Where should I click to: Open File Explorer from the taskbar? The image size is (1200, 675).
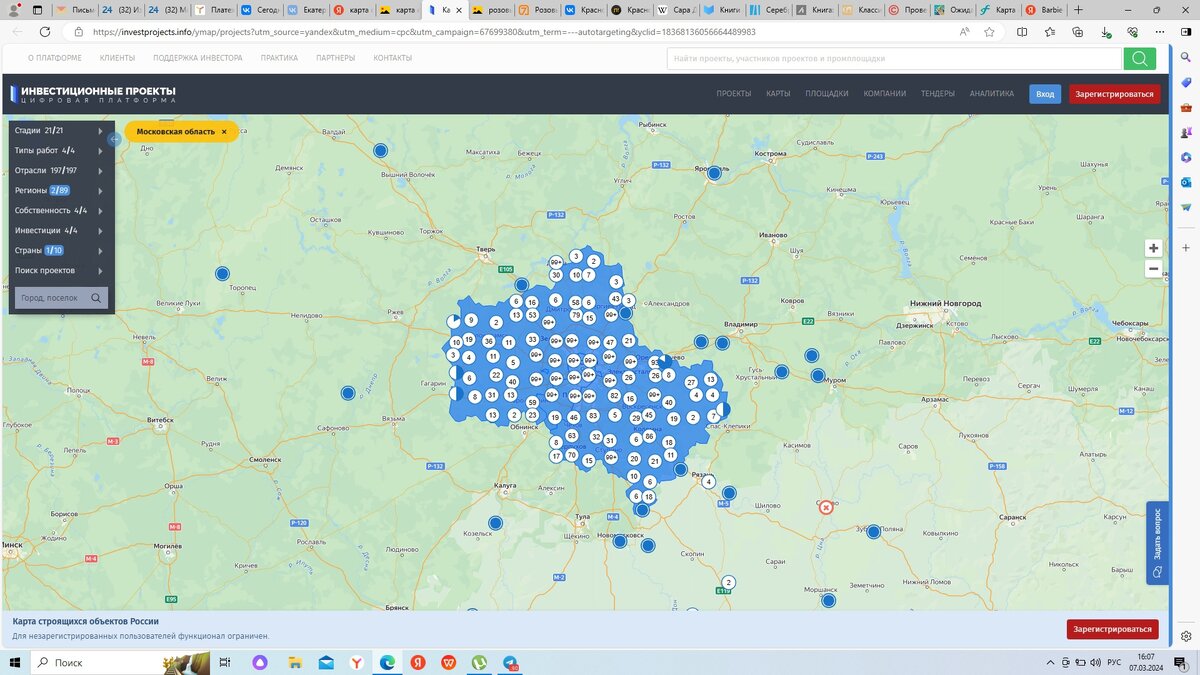295,662
